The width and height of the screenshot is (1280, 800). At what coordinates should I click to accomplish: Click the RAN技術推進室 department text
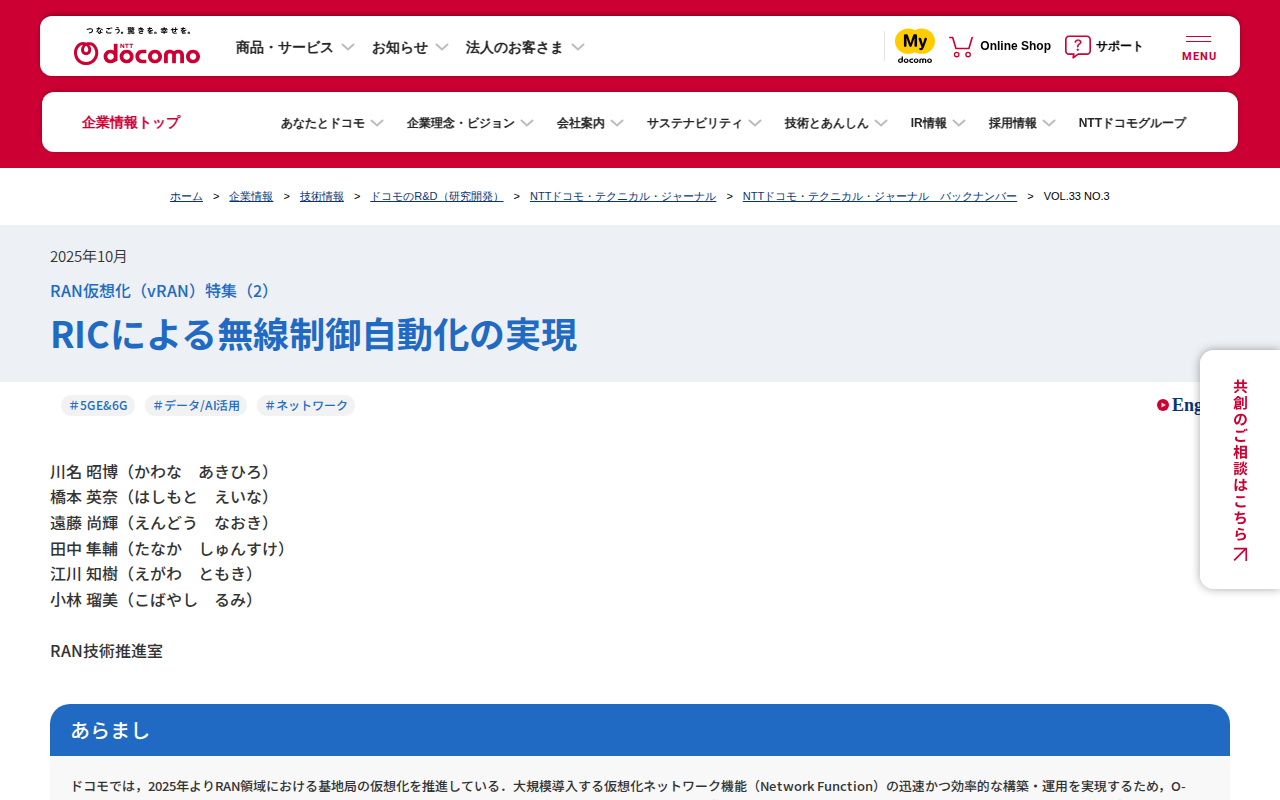[x=106, y=651]
